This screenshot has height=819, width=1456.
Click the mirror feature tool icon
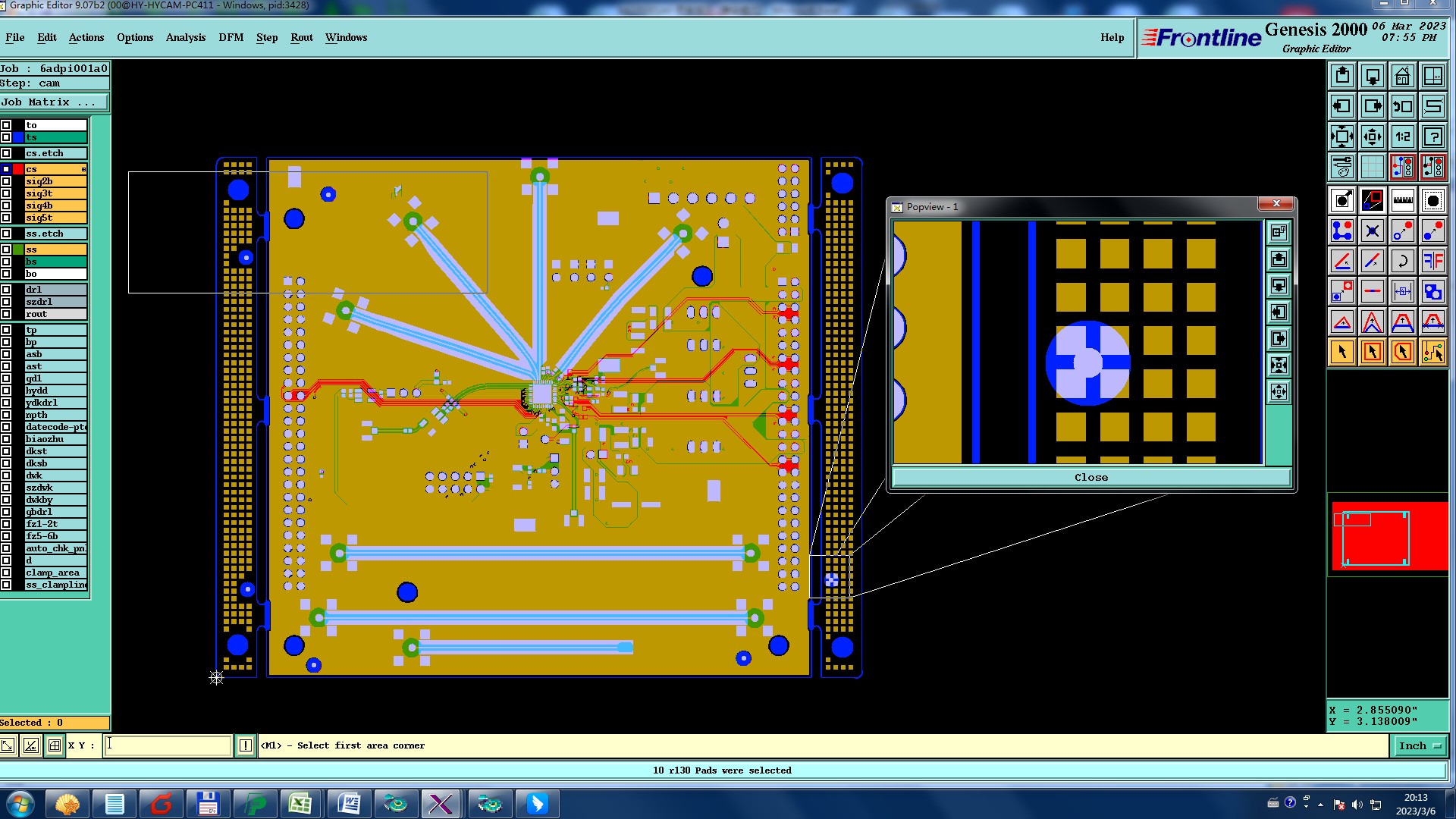tap(1432, 262)
